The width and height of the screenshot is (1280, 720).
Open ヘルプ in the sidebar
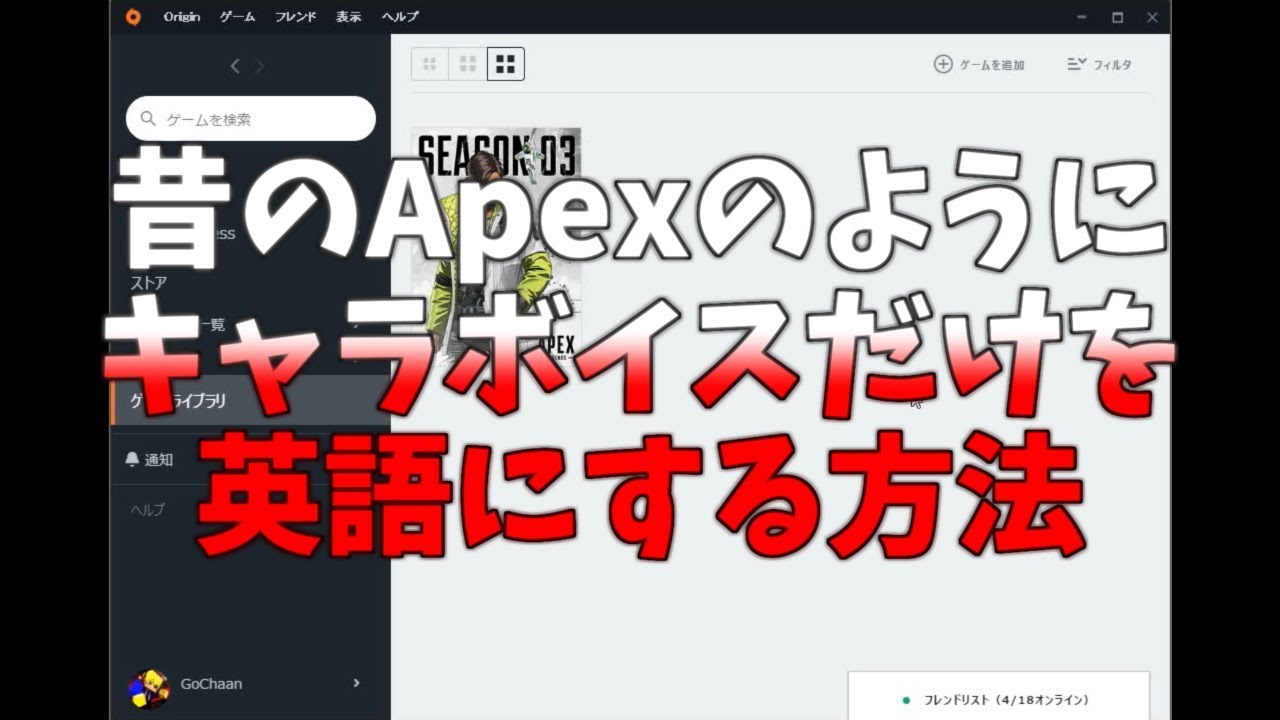[147, 509]
